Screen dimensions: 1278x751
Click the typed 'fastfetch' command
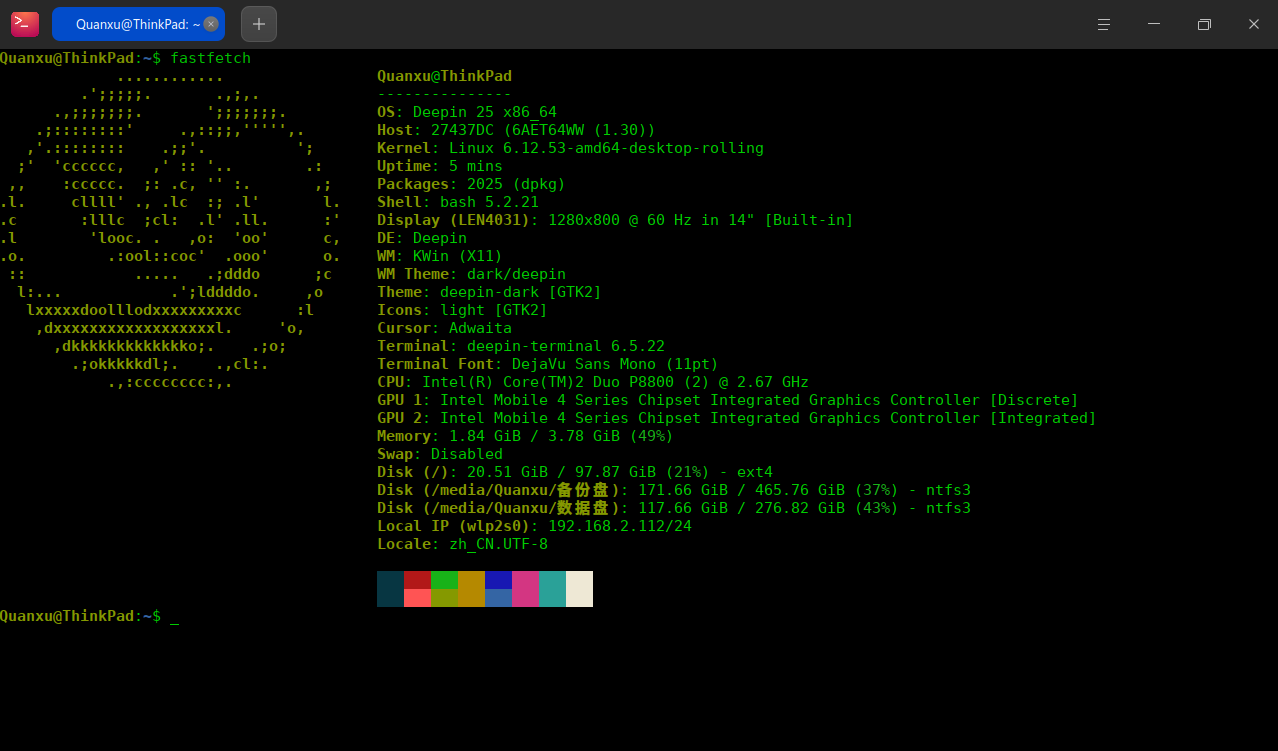[210, 58]
